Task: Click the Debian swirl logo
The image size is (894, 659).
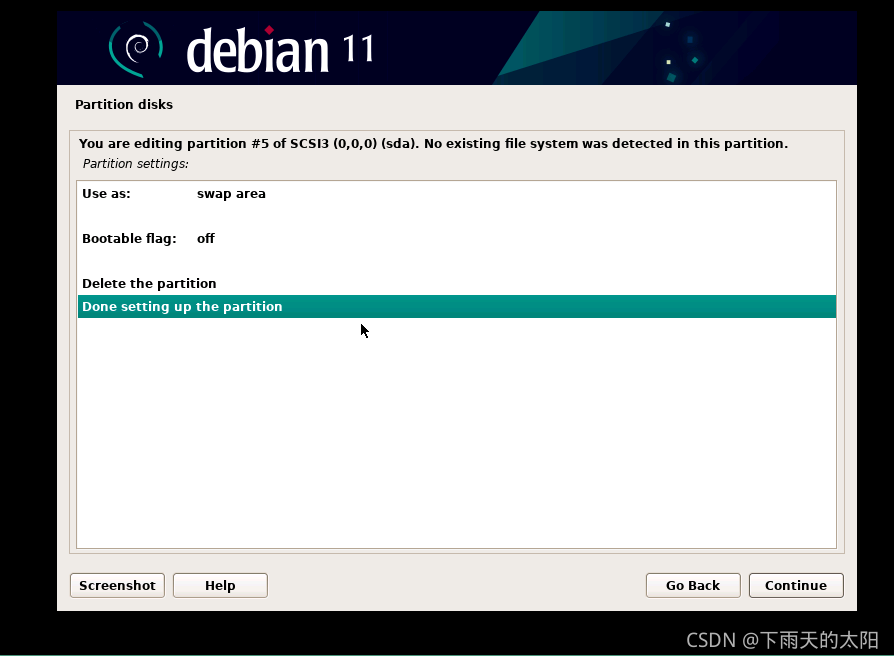Action: point(135,45)
